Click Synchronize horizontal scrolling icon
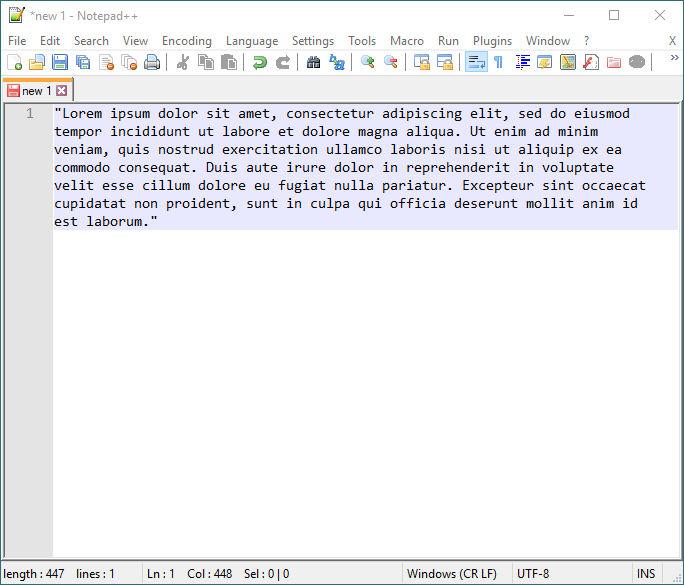This screenshot has height=585, width=684. (x=445, y=62)
